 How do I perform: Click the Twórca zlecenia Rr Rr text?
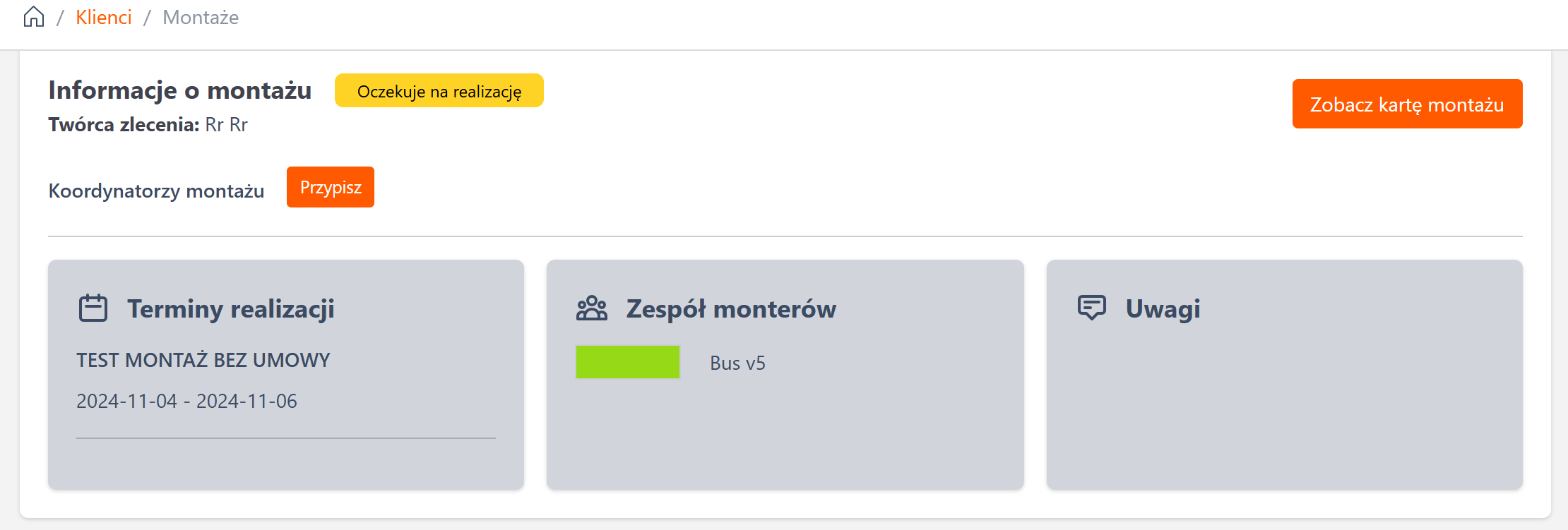[148, 125]
